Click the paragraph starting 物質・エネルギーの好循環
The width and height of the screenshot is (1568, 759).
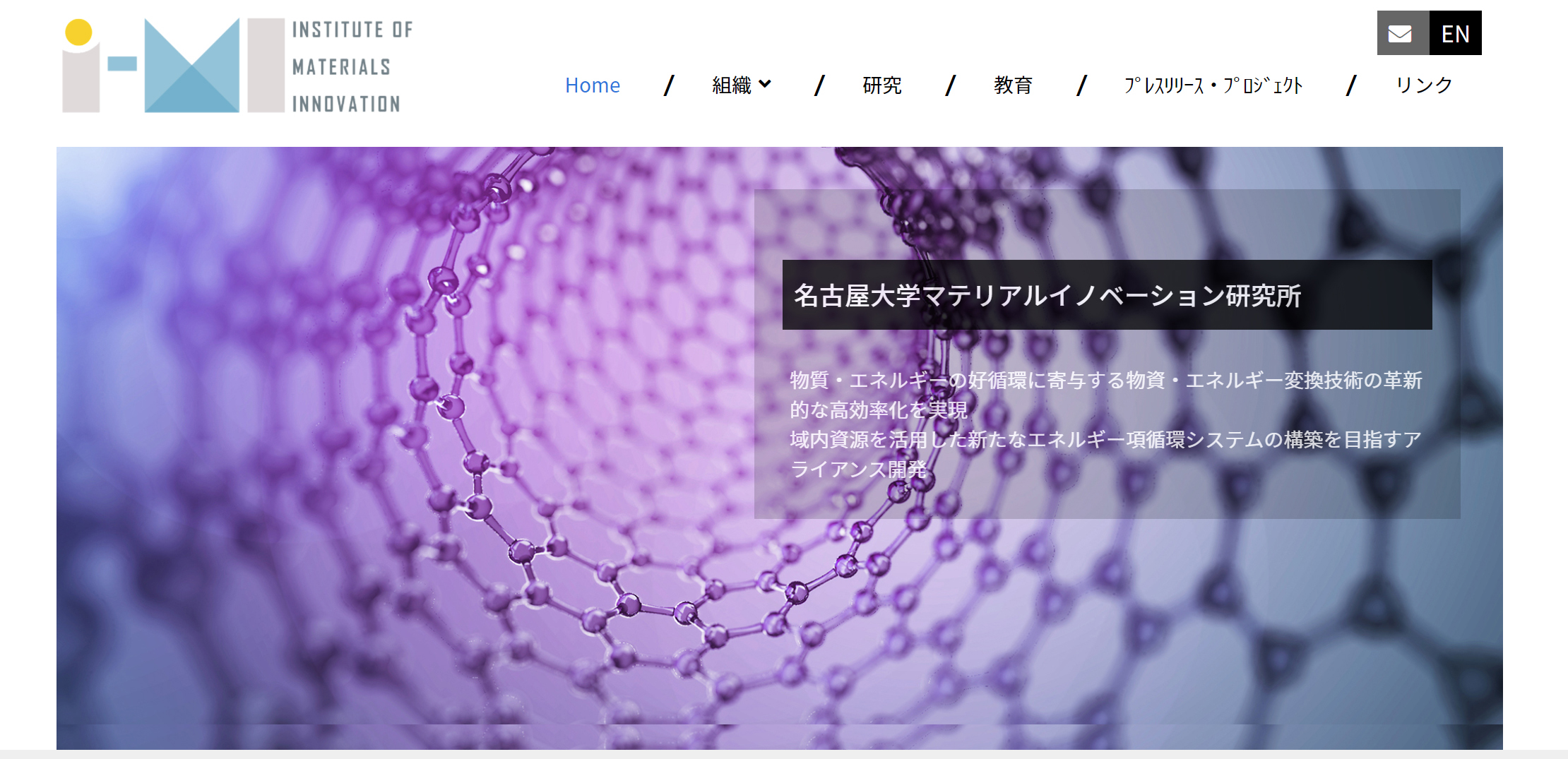pyautogui.click(x=1106, y=424)
